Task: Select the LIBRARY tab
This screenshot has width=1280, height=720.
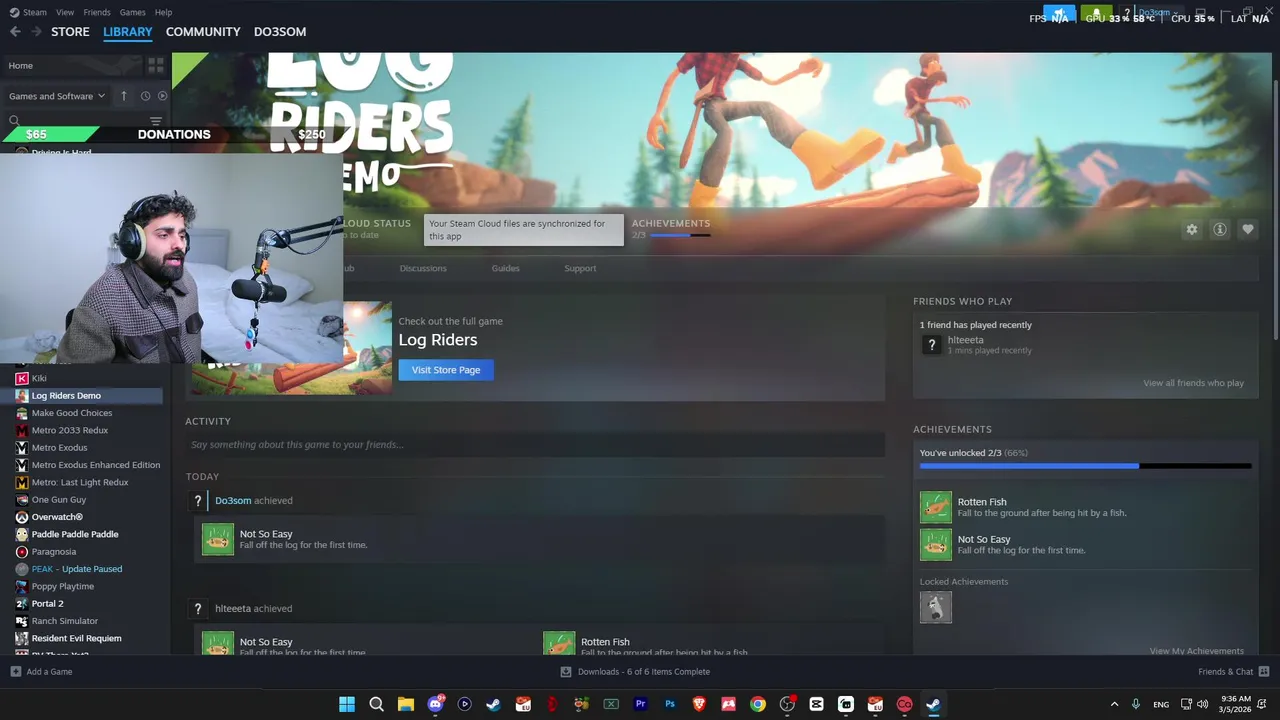Action: [127, 32]
